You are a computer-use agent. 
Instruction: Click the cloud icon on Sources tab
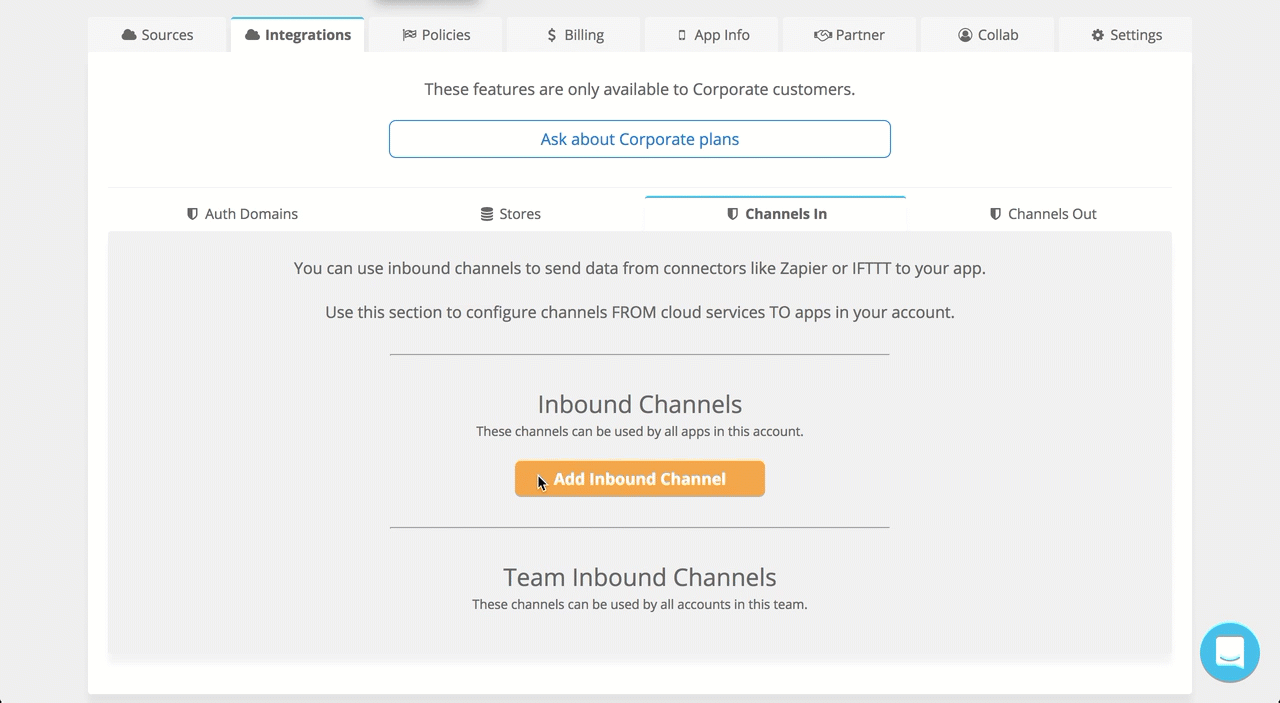click(x=129, y=35)
